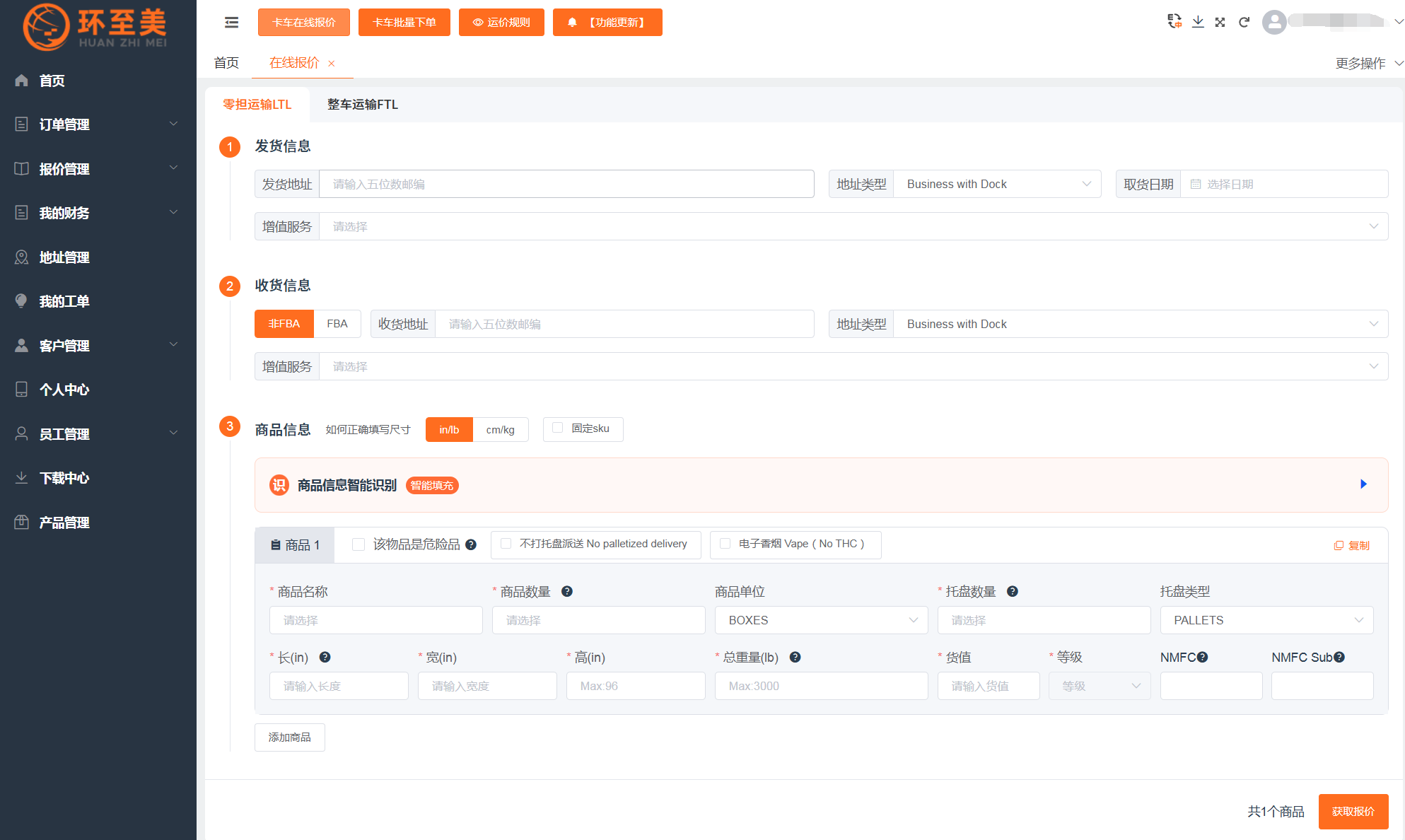1405x840 pixels.
Task: Click the download icon in the top bar
Action: [1198, 22]
